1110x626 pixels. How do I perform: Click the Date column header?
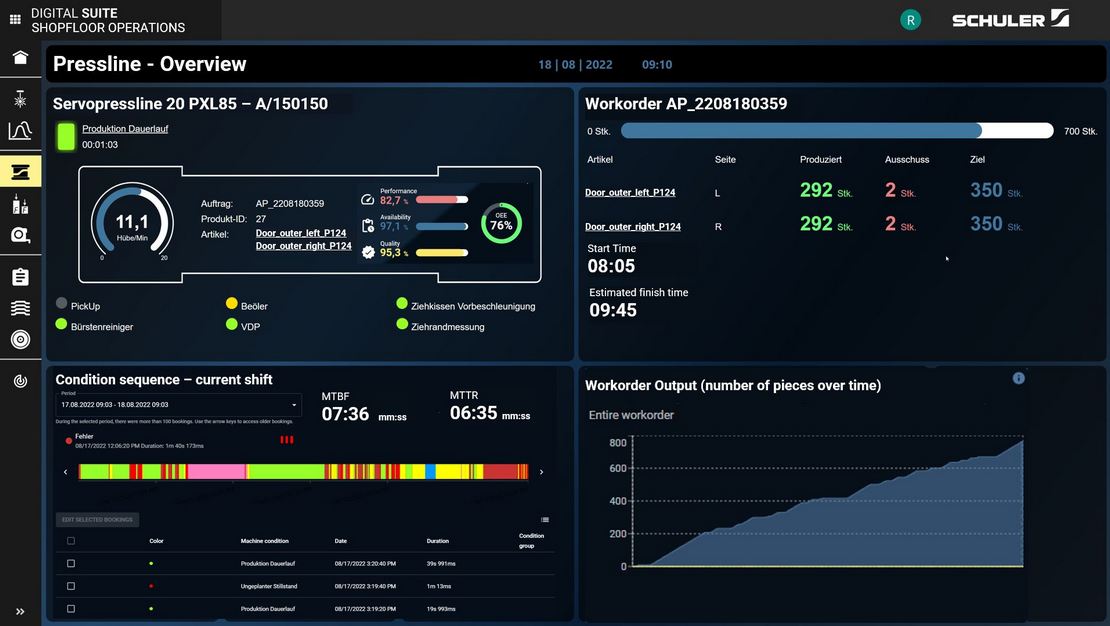click(x=341, y=541)
